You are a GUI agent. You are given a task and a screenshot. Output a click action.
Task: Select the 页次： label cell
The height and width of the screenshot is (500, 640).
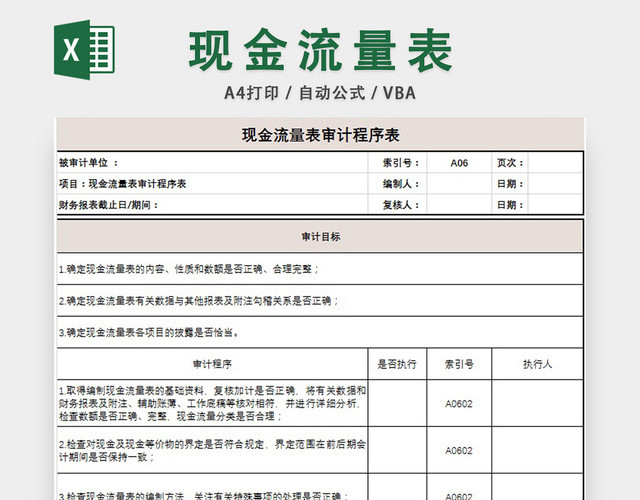pos(510,163)
